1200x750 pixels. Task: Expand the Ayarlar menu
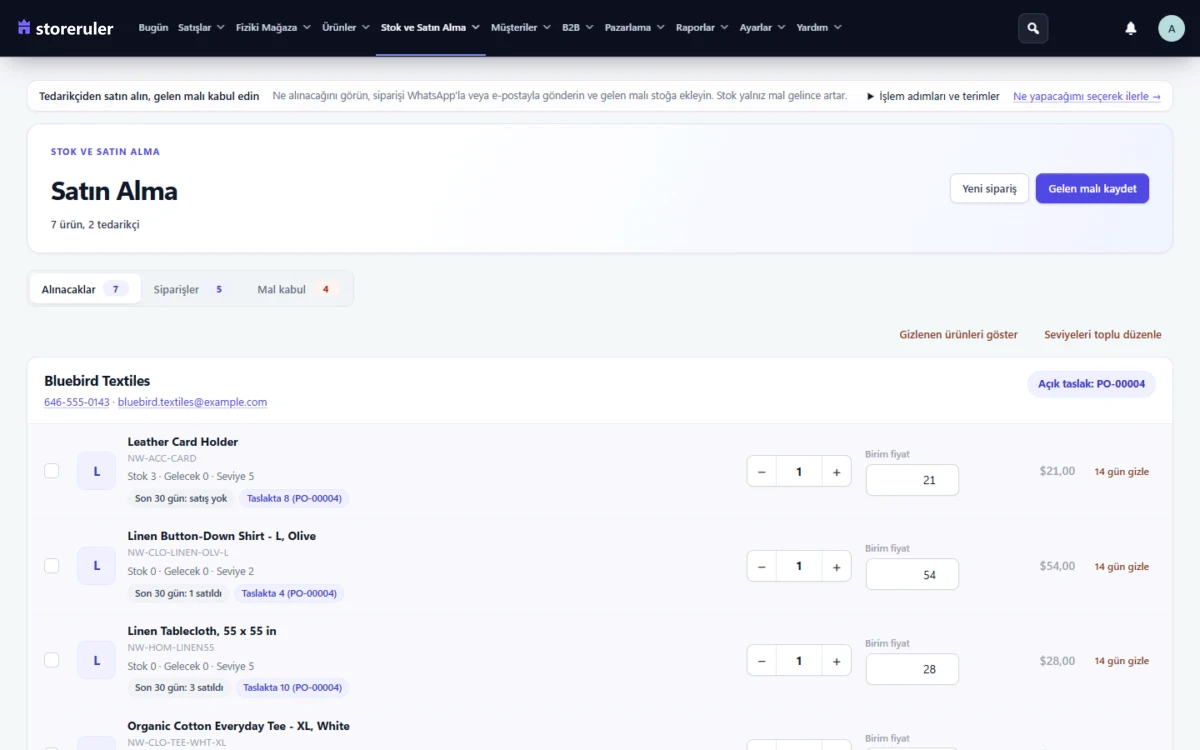[x=763, y=28]
